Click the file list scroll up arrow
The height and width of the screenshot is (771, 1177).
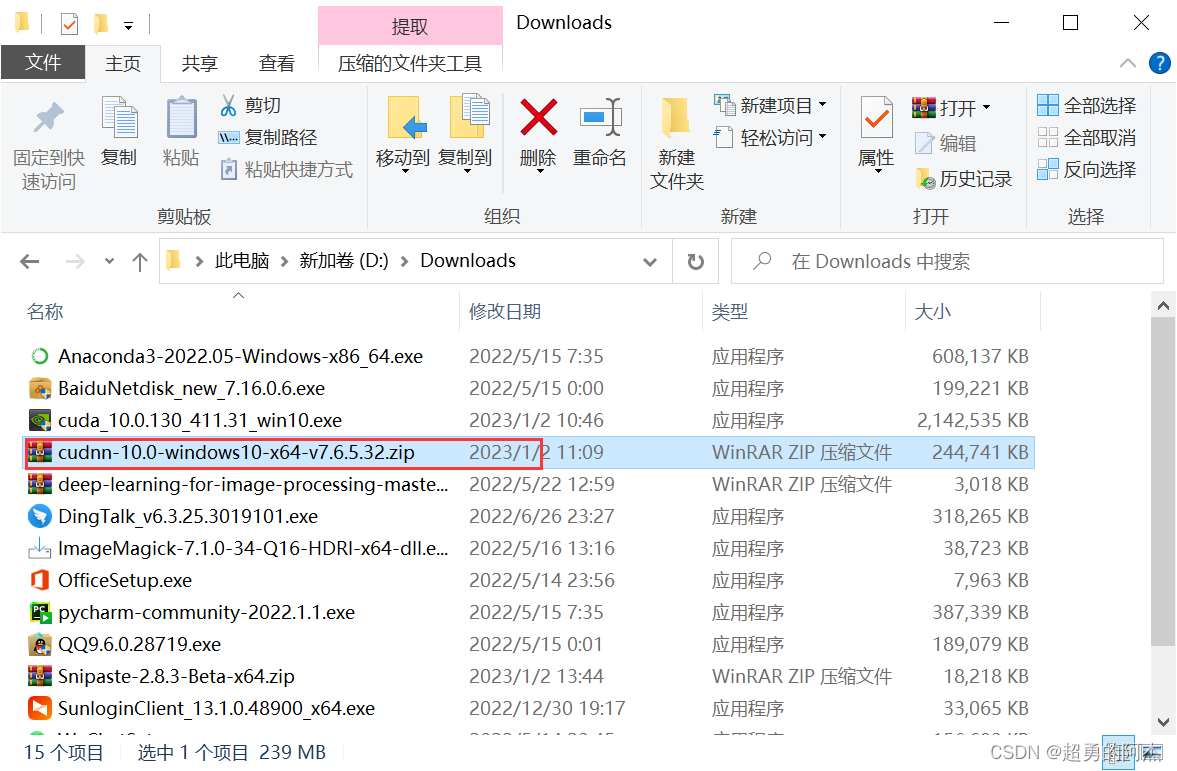point(1163,306)
